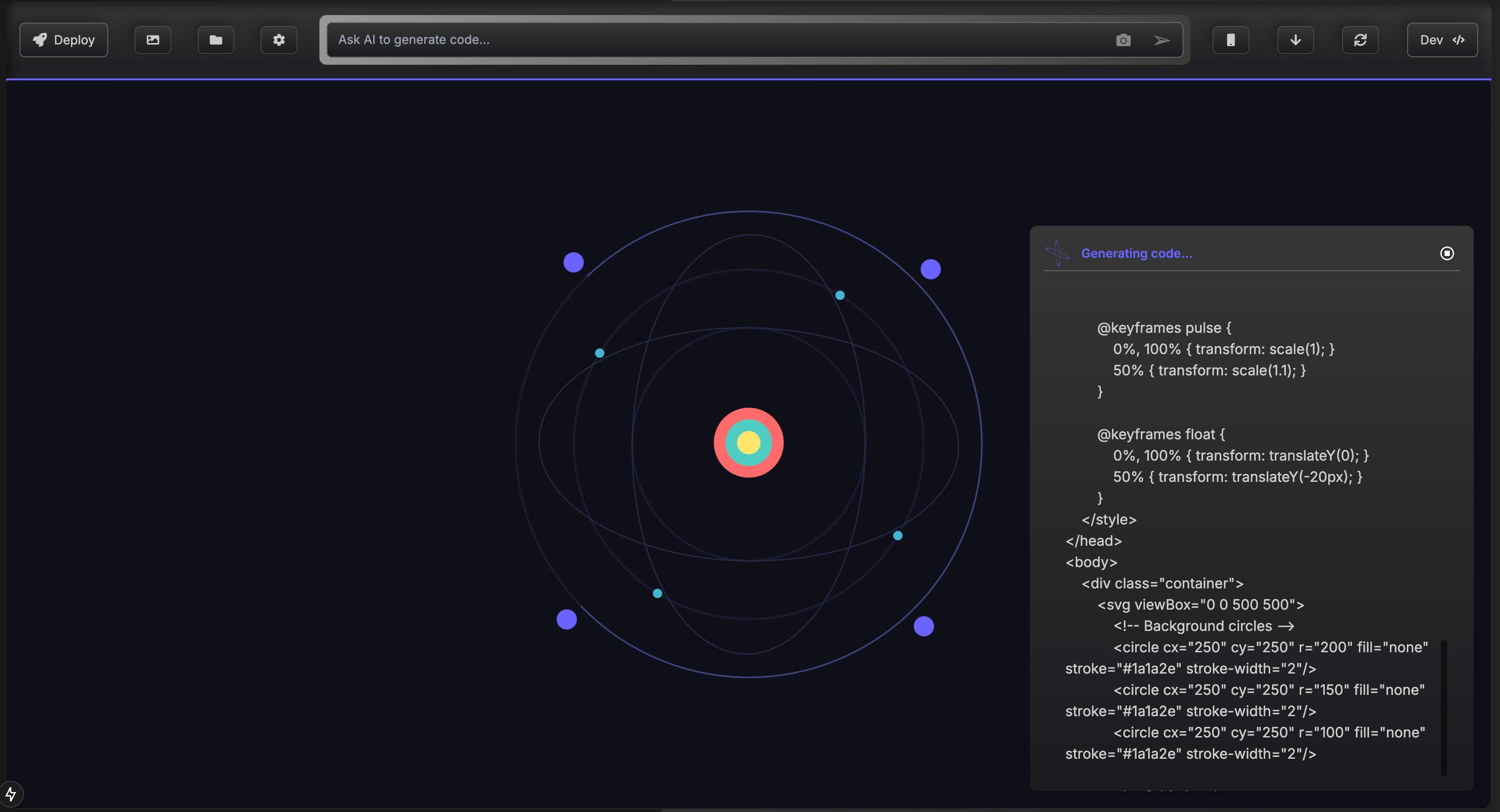Click the Generating code label
The height and width of the screenshot is (812, 1500).
1136,253
